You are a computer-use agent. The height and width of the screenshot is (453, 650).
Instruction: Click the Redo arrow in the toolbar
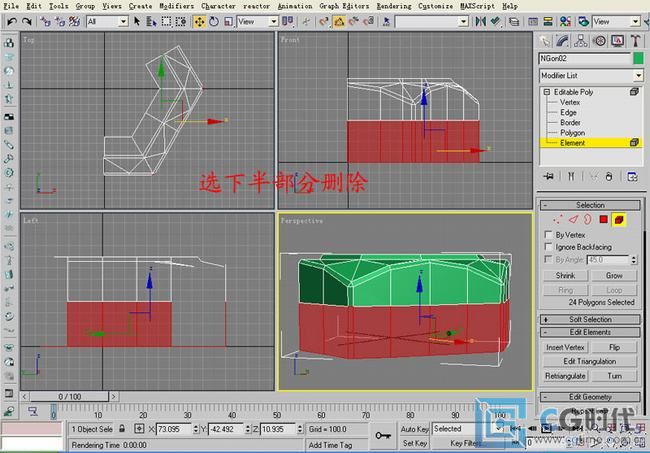click(27, 21)
